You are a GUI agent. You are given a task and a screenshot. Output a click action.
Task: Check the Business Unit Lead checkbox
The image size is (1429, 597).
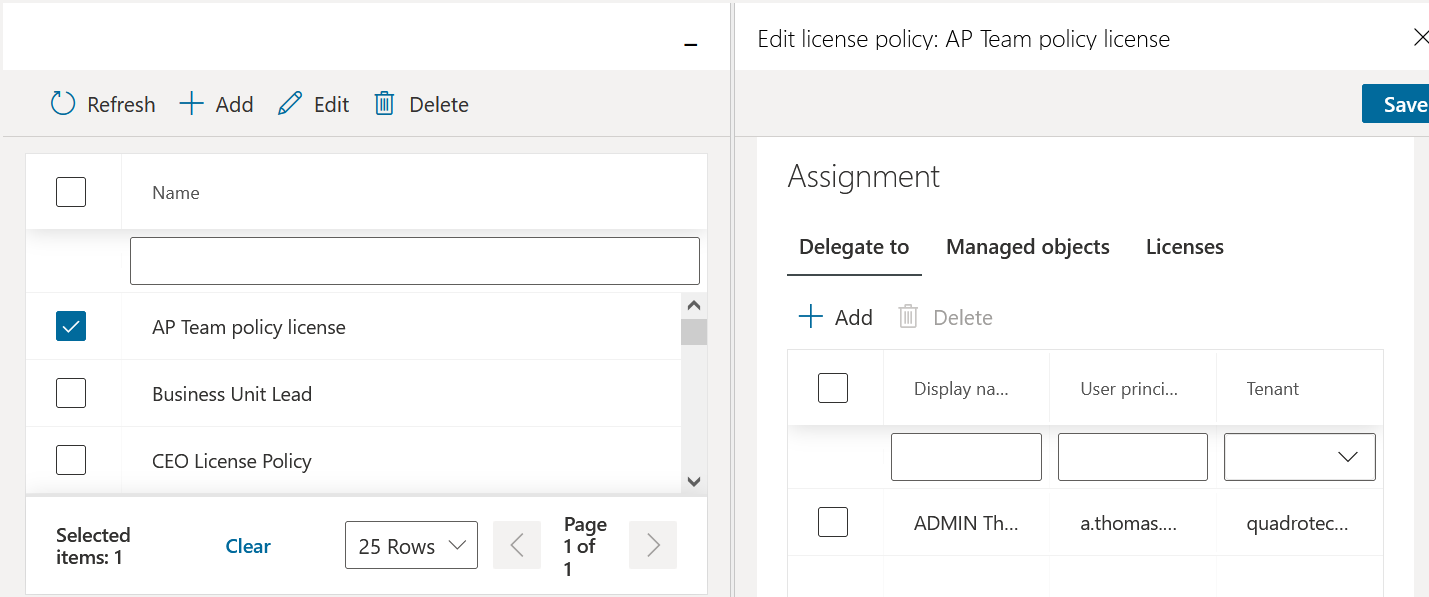pos(71,393)
